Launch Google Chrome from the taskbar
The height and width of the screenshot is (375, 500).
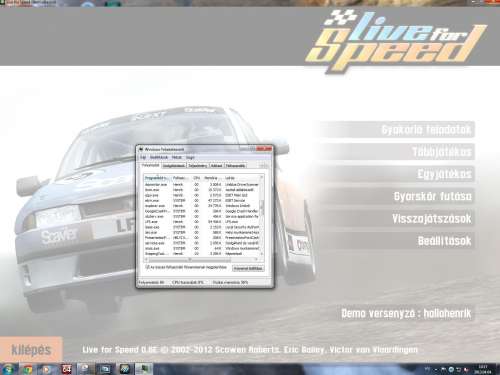point(27,369)
